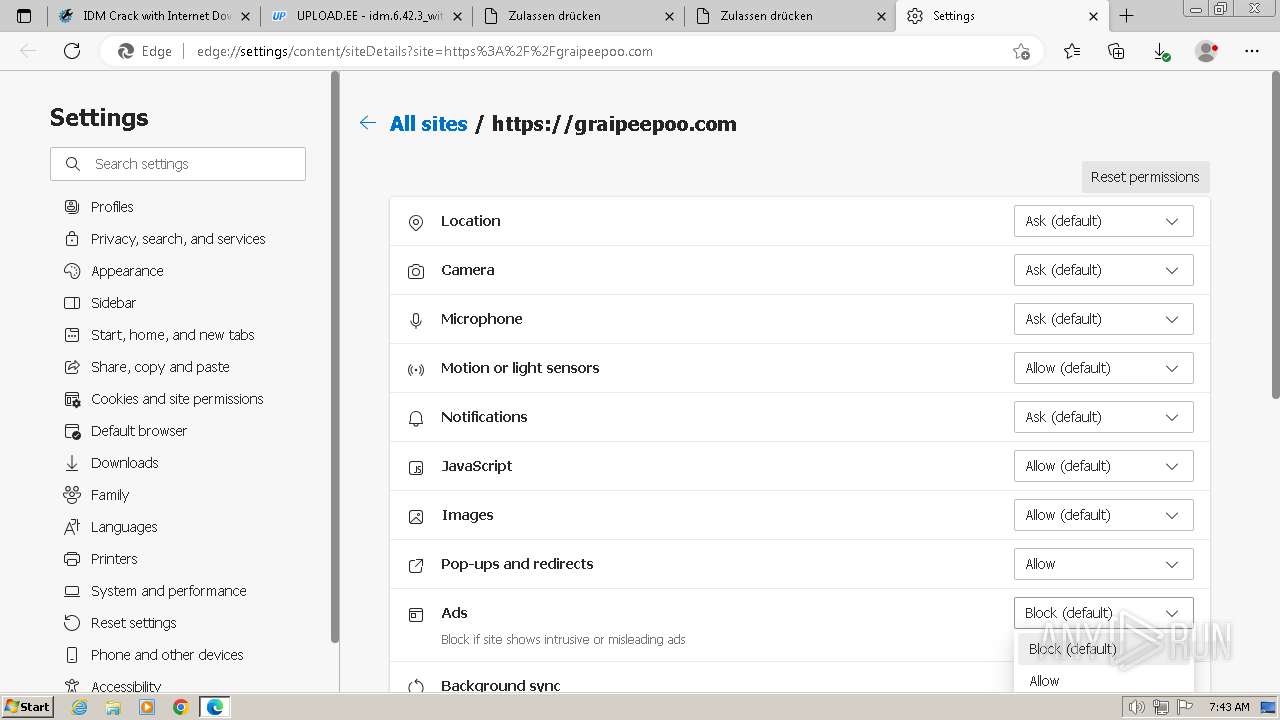Viewport: 1280px width, 720px height.
Task: Expand the Images permission dropdown
Action: (1103, 515)
